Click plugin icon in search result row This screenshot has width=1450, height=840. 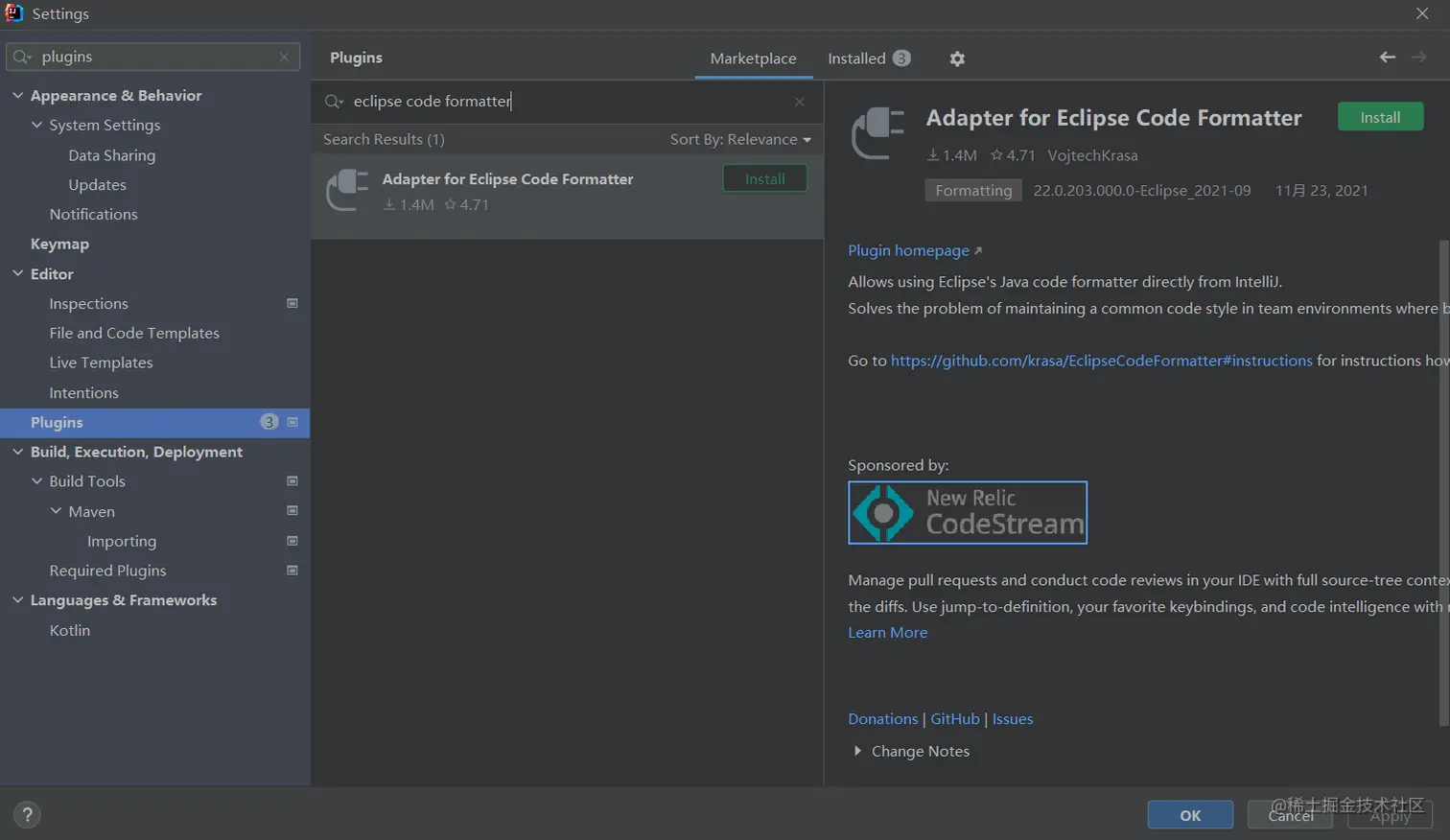(x=347, y=190)
